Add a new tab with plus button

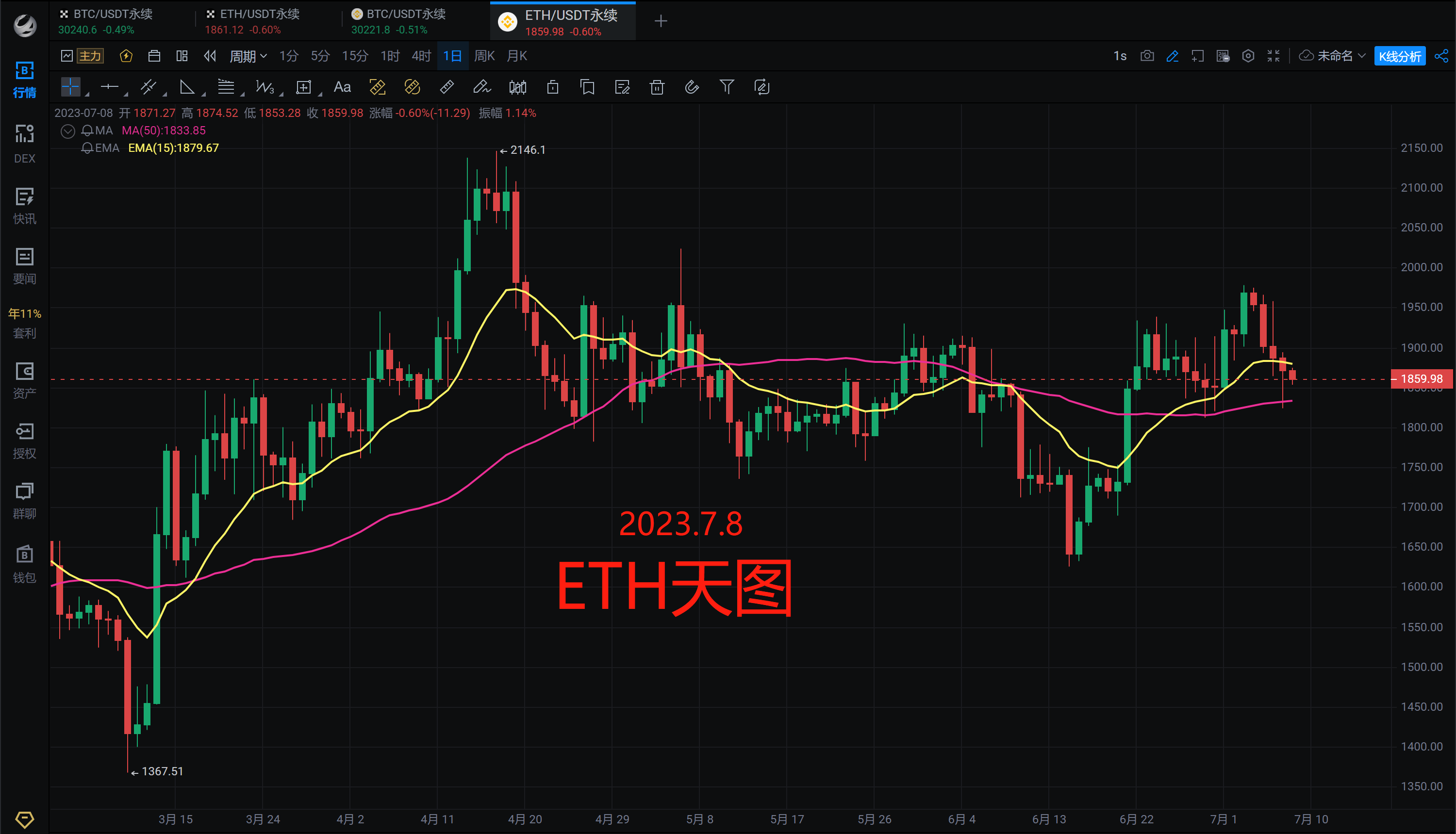(x=661, y=21)
